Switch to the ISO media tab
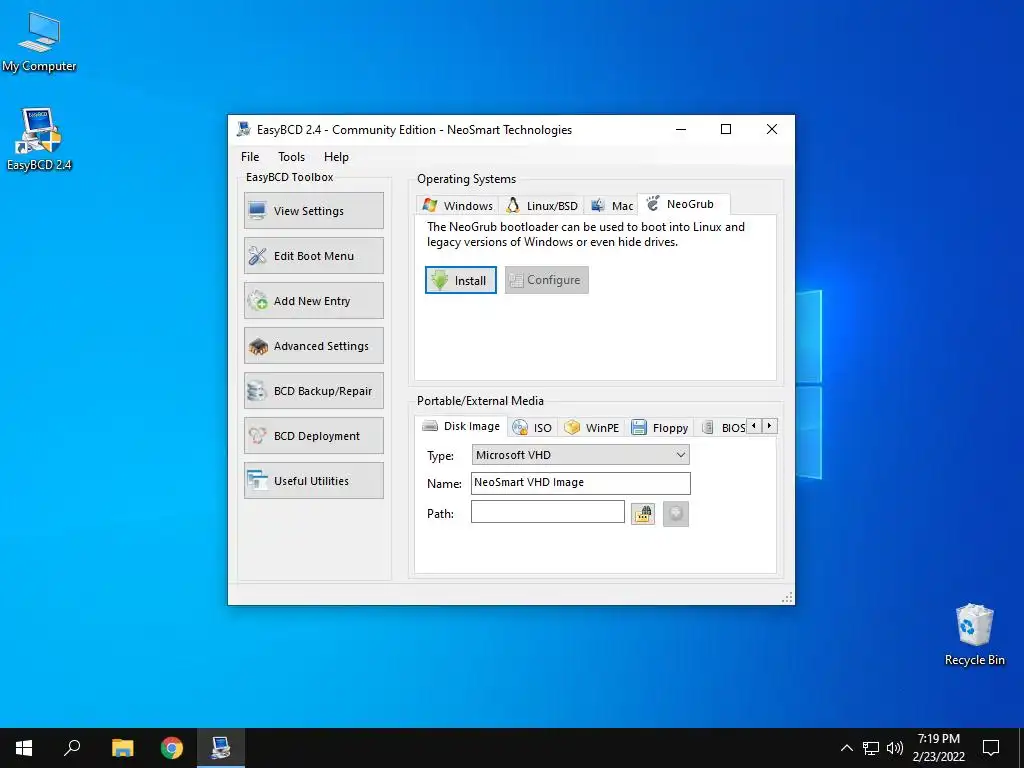This screenshot has height=768, width=1024. point(533,428)
